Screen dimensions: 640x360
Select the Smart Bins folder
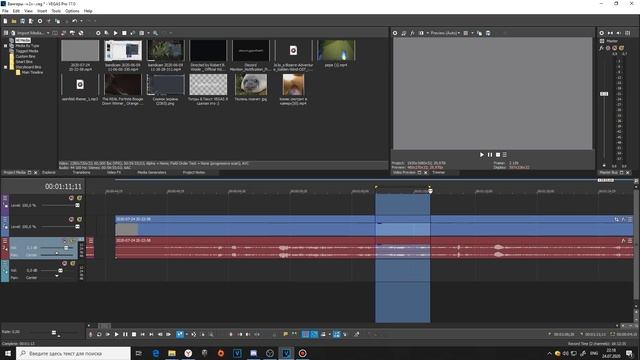tap(24, 62)
